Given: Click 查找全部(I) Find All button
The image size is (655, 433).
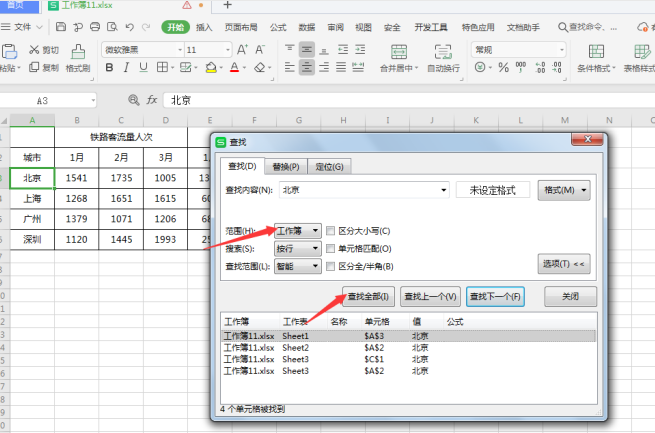Looking at the screenshot, I should click(368, 296).
